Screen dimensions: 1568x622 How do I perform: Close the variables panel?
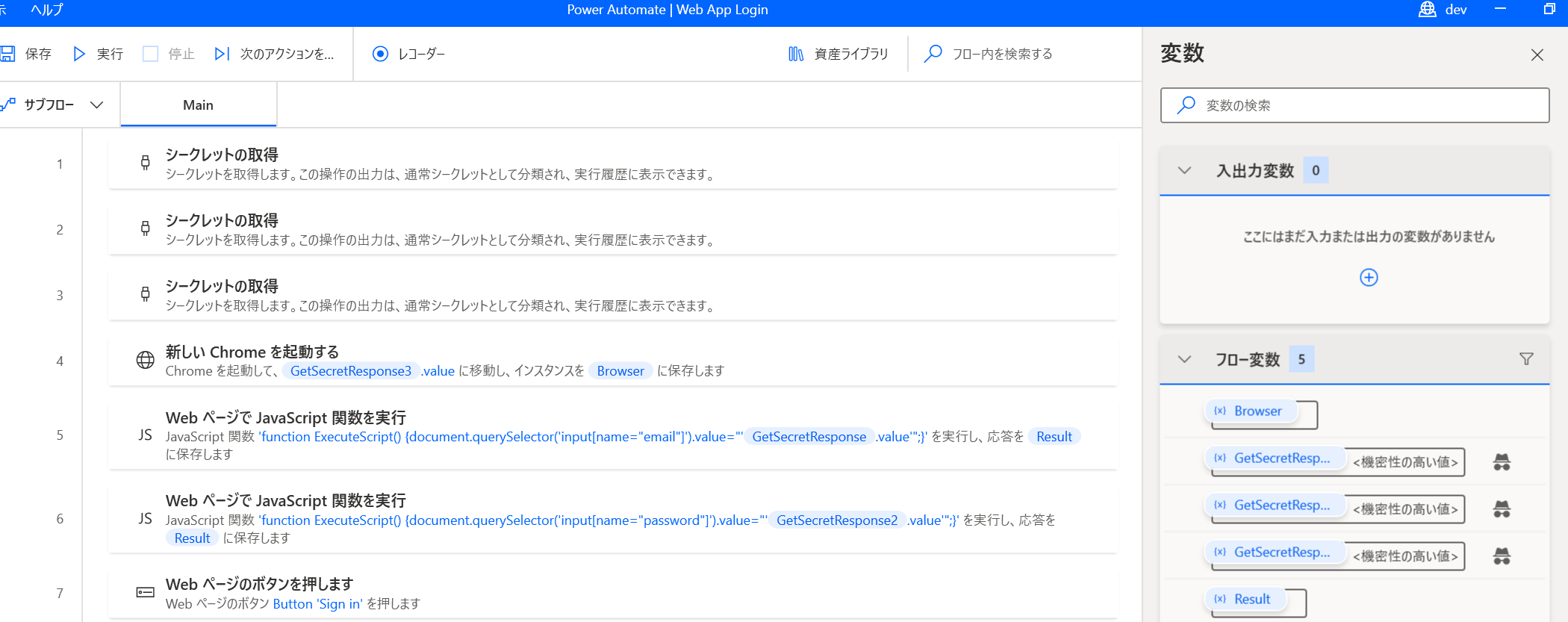tap(1537, 55)
